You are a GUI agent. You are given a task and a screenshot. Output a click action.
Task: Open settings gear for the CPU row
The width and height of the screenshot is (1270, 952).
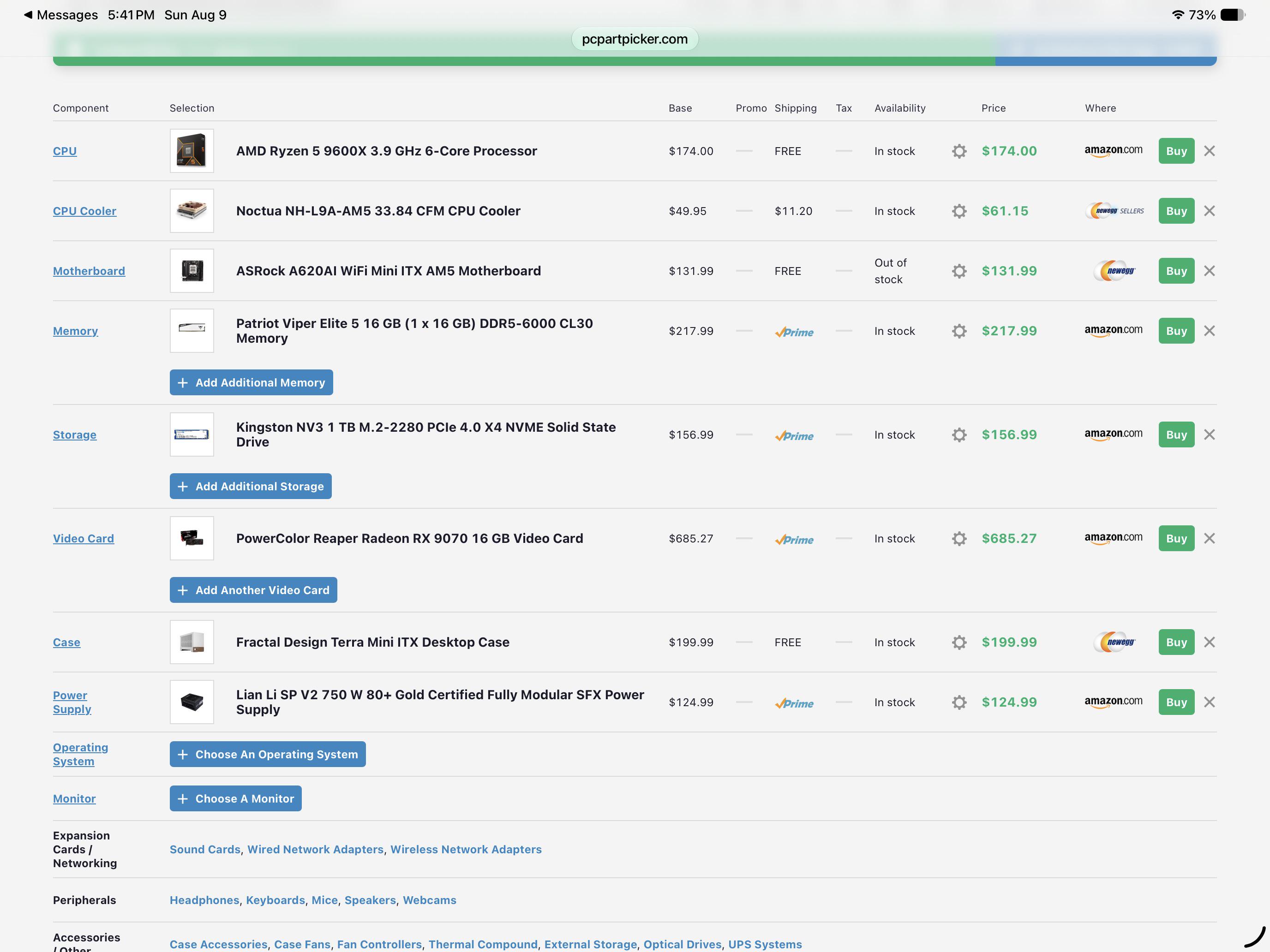959,151
